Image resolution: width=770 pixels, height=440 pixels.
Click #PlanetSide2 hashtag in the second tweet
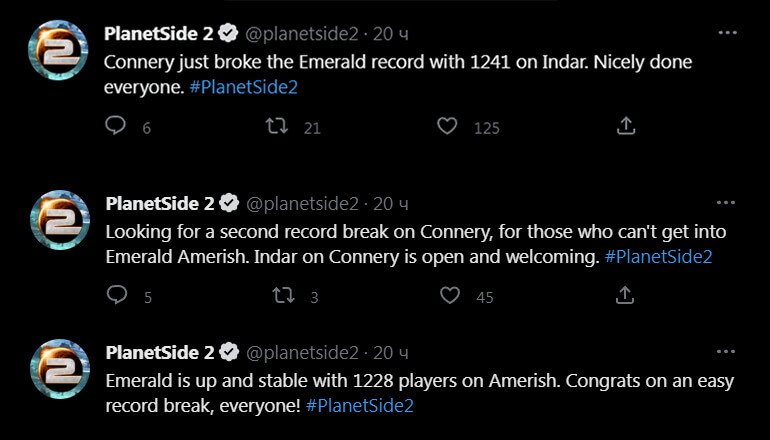click(x=658, y=256)
